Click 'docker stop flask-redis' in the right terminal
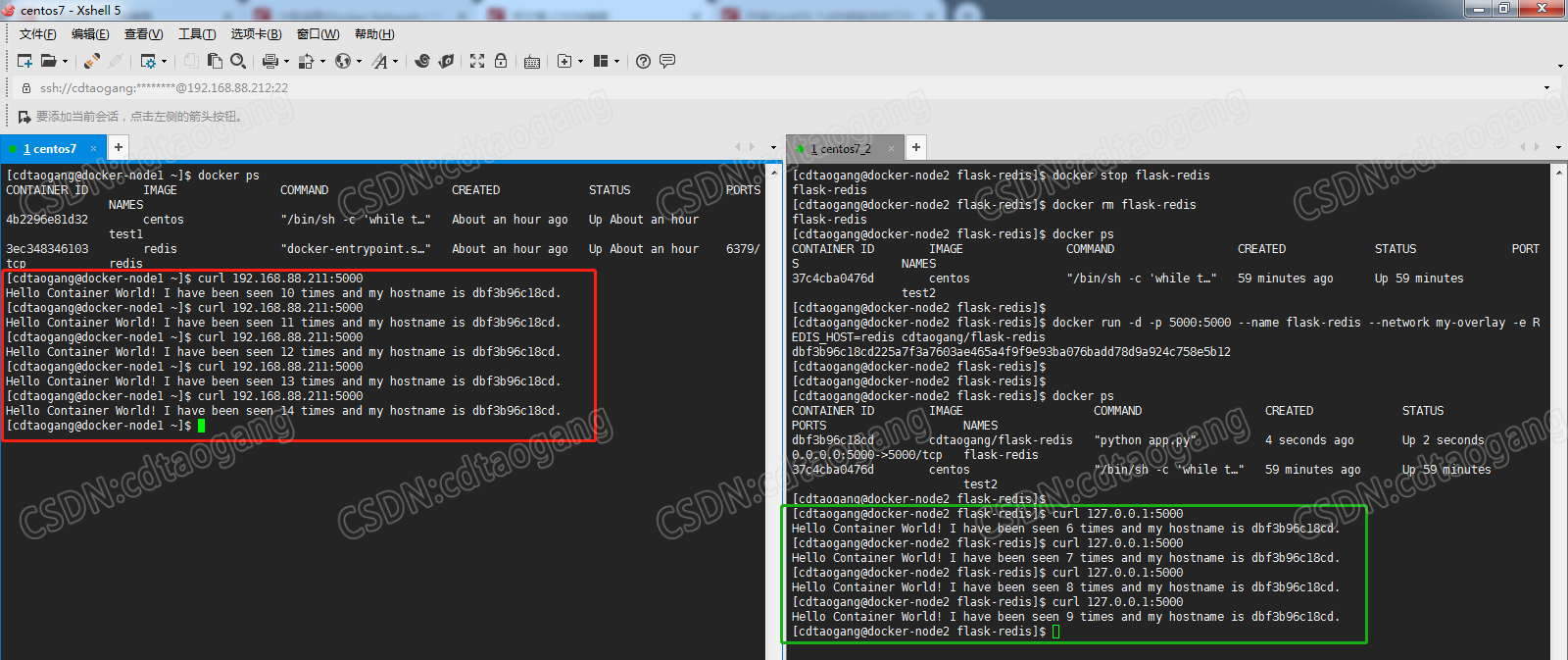The height and width of the screenshot is (660, 1568). point(1131,176)
